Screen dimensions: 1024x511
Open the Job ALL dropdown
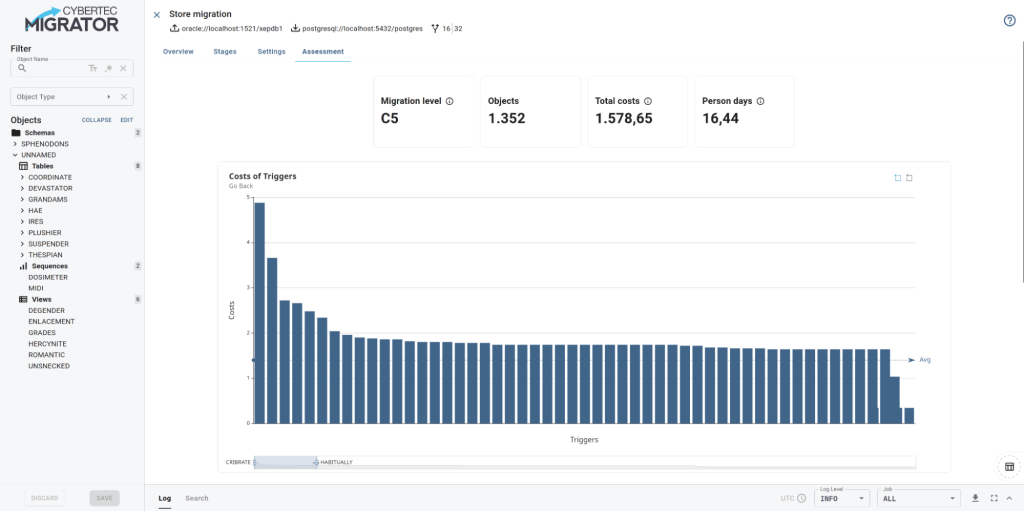pyautogui.click(x=918, y=498)
